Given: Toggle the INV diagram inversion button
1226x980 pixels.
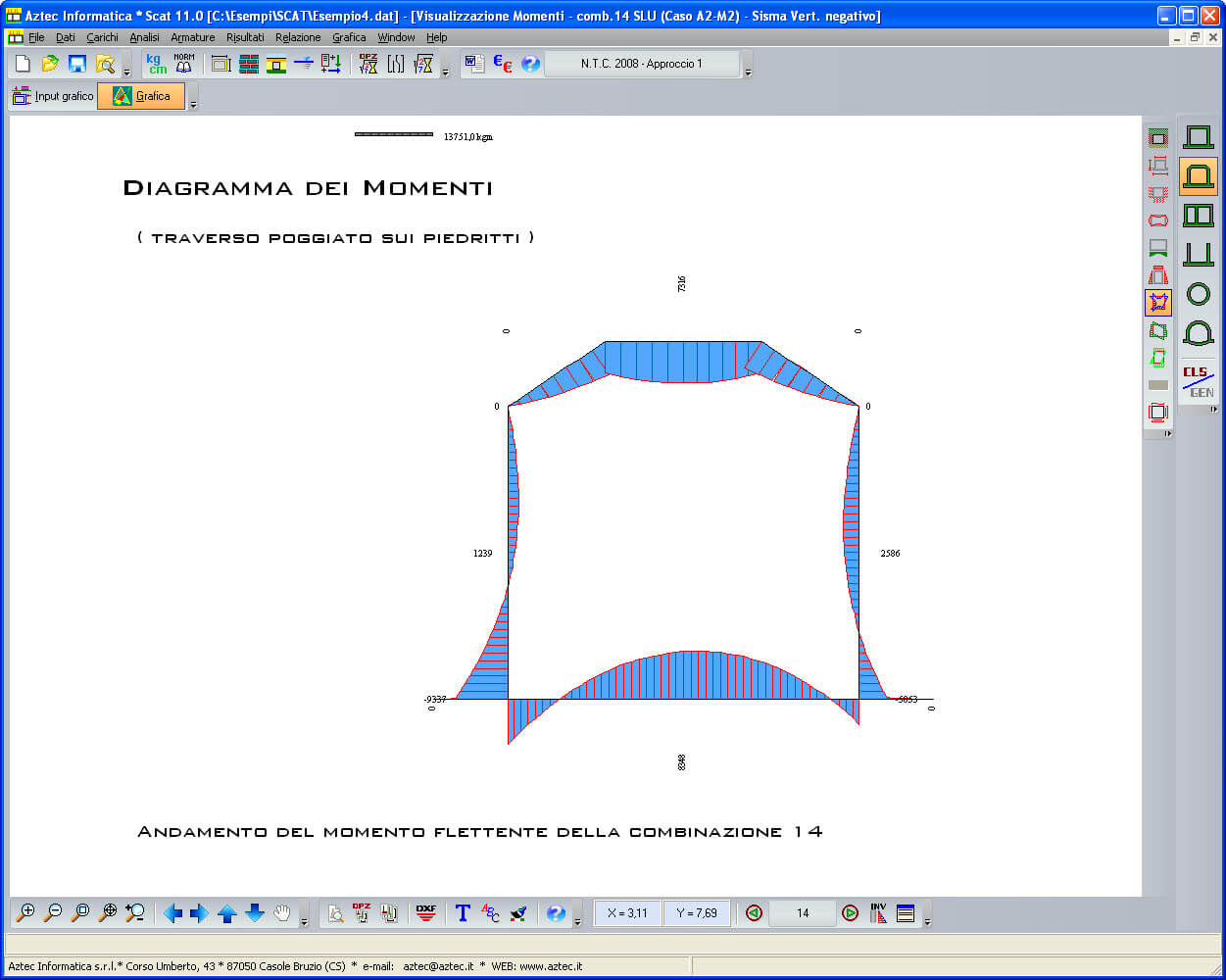Looking at the screenshot, I should (878, 913).
